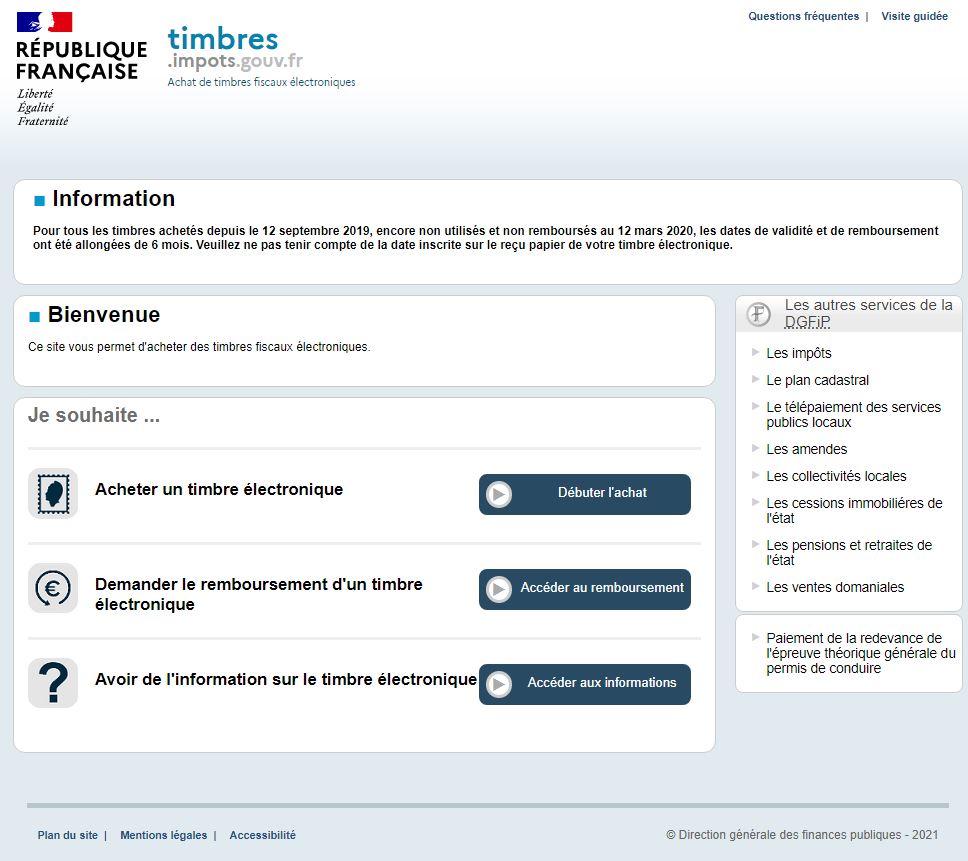Click the DGFiP circular logo icon
968x861 pixels.
coord(758,314)
